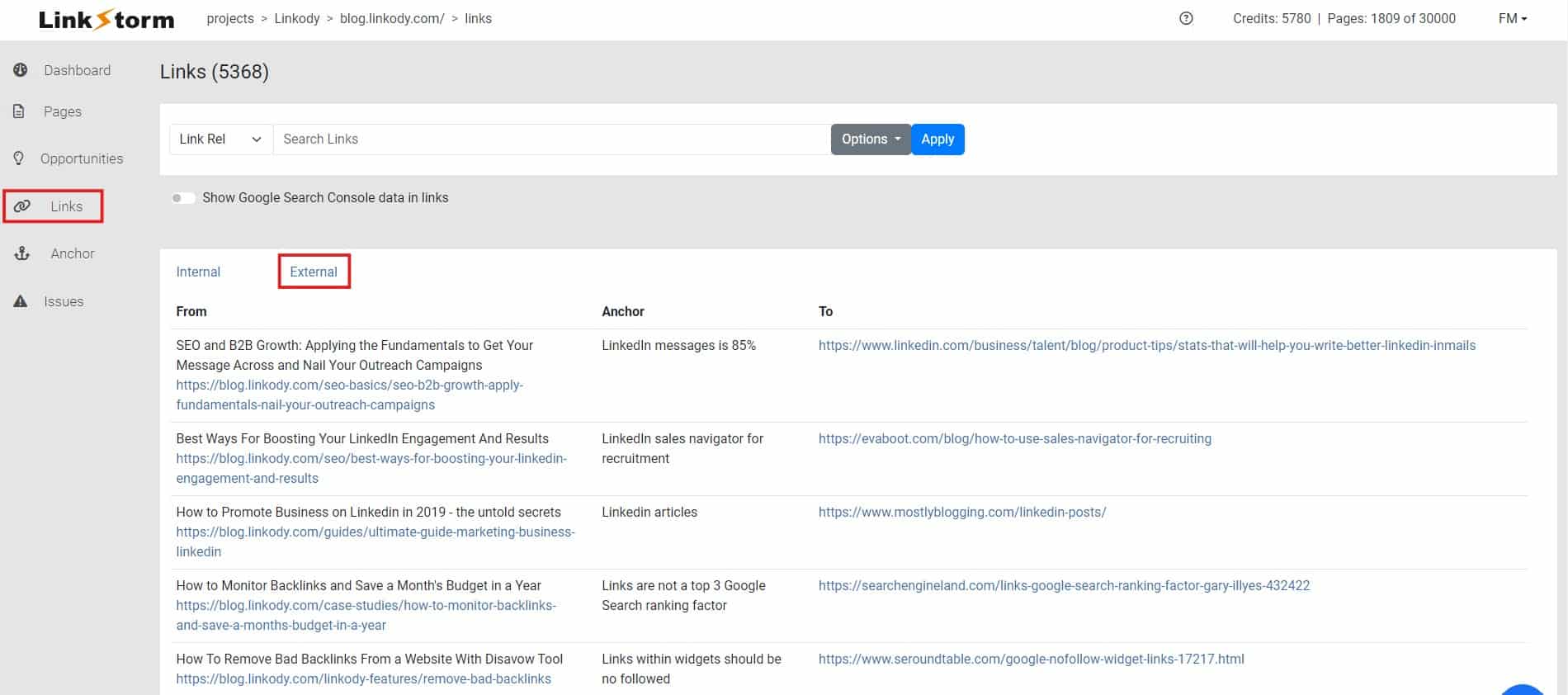Open the FM user account menu
The image size is (1568, 695).
click(1512, 18)
